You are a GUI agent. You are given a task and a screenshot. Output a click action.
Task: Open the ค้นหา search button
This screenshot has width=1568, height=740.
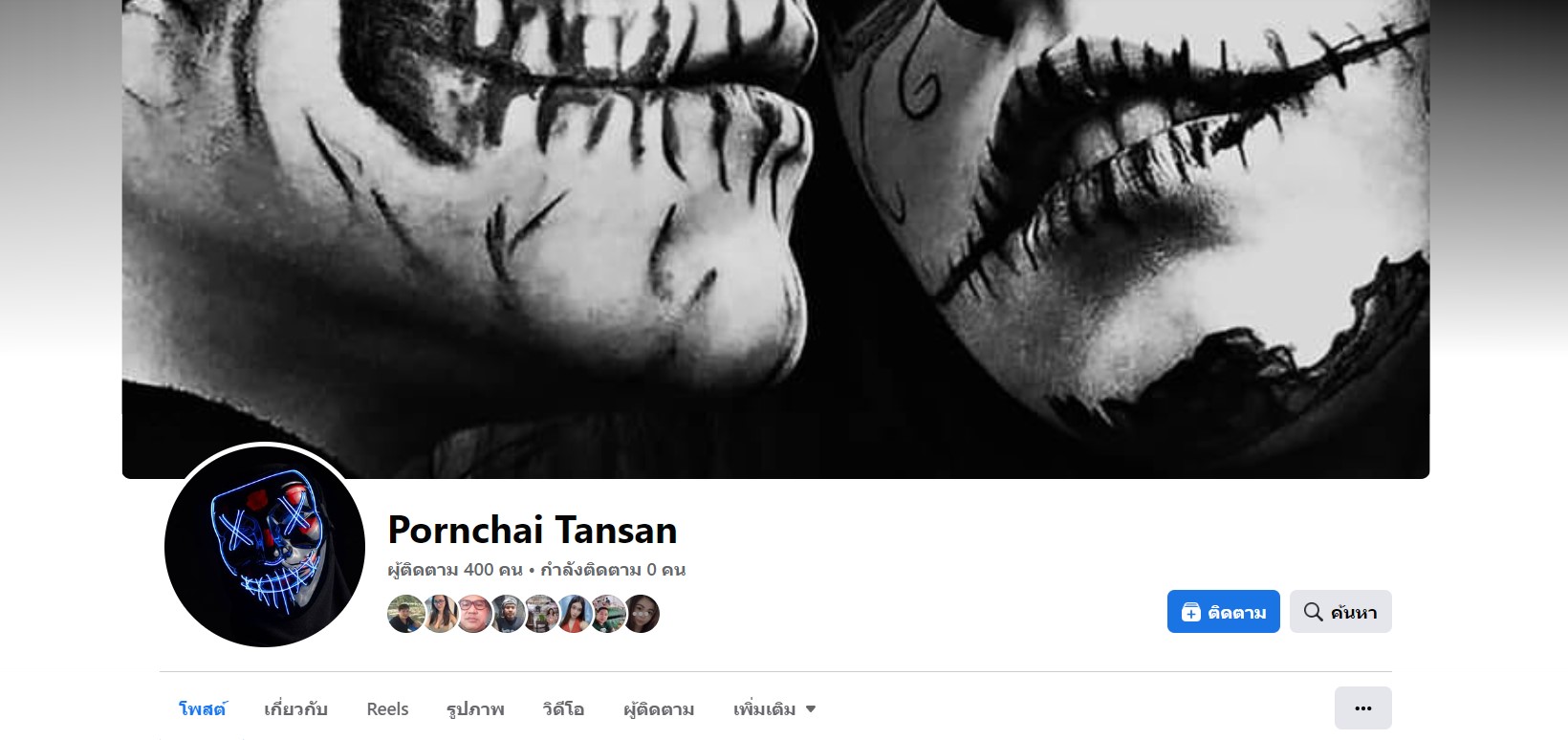pyautogui.click(x=1340, y=612)
